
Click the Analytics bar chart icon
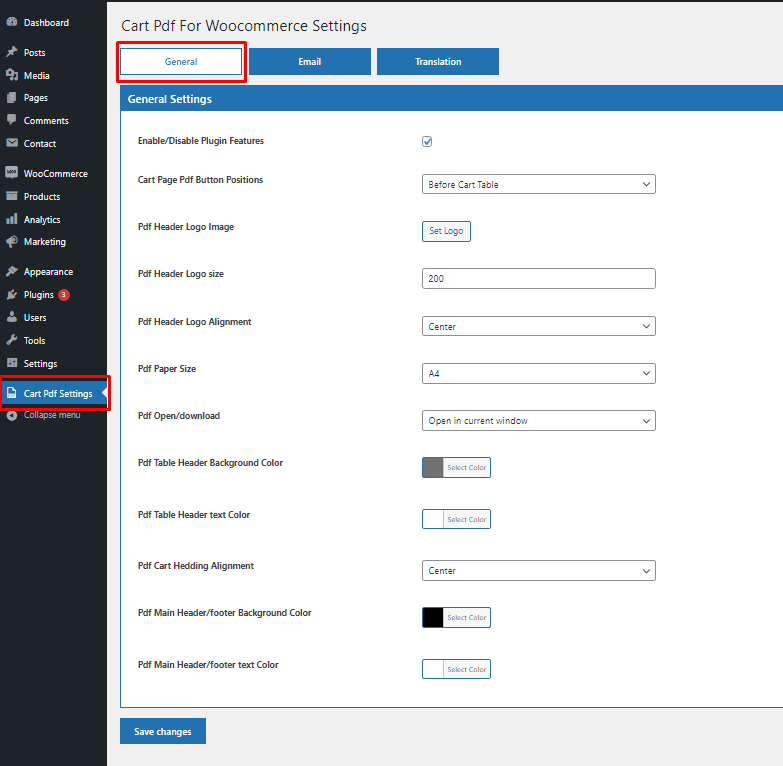11,219
